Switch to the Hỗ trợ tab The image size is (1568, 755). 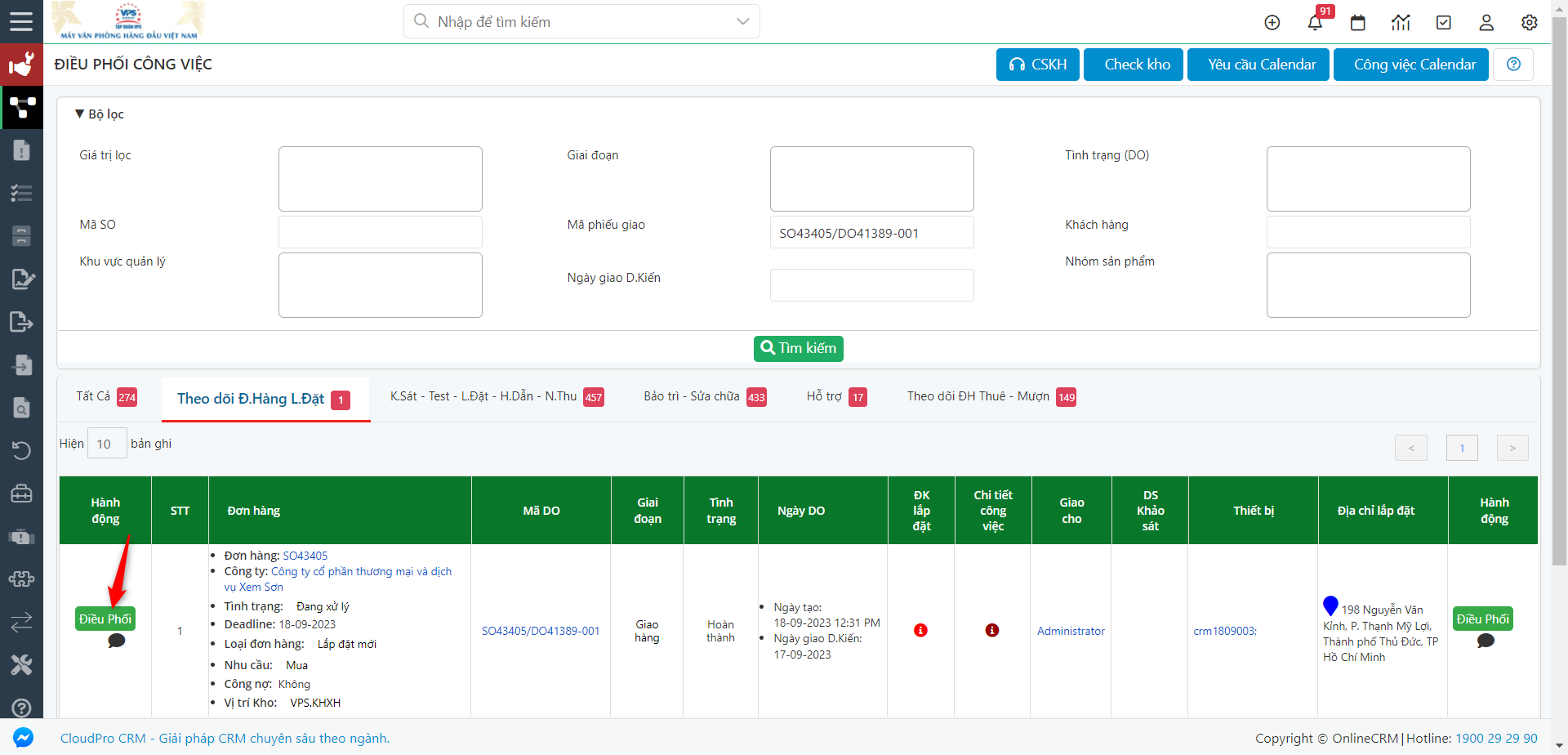[836, 397]
